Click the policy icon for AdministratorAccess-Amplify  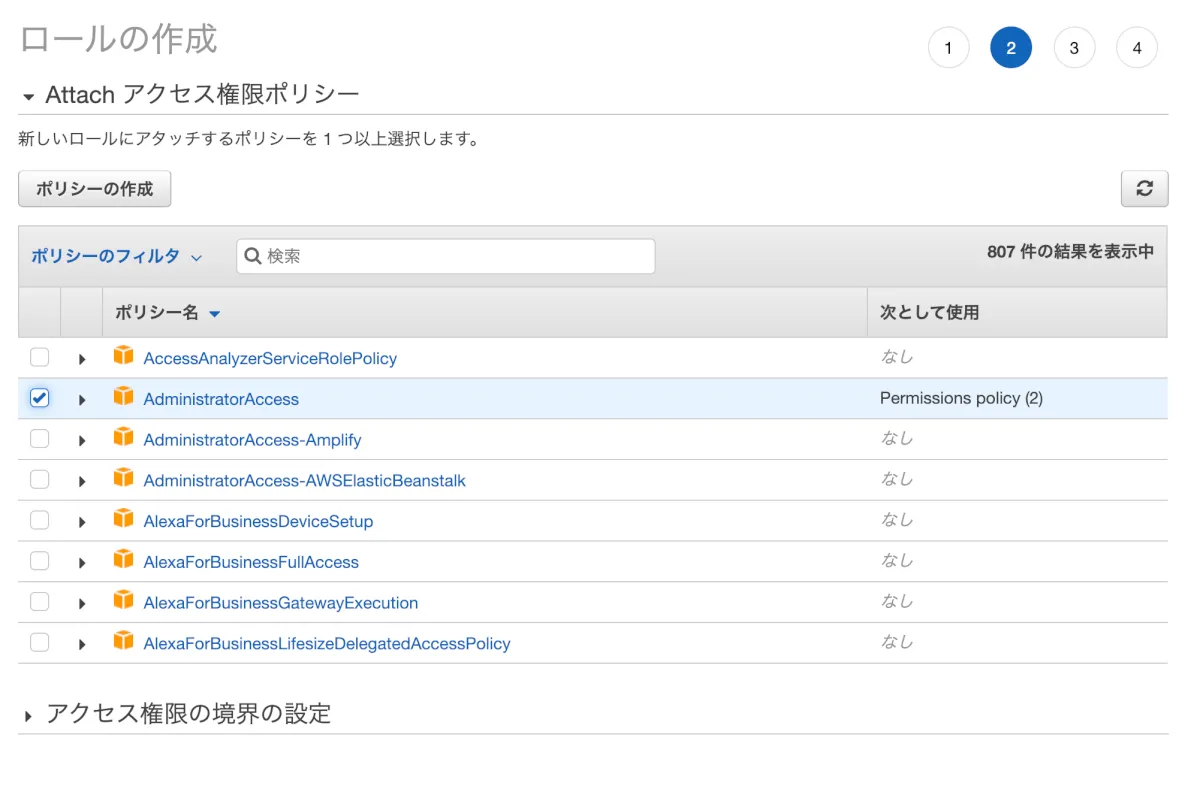tap(123, 438)
